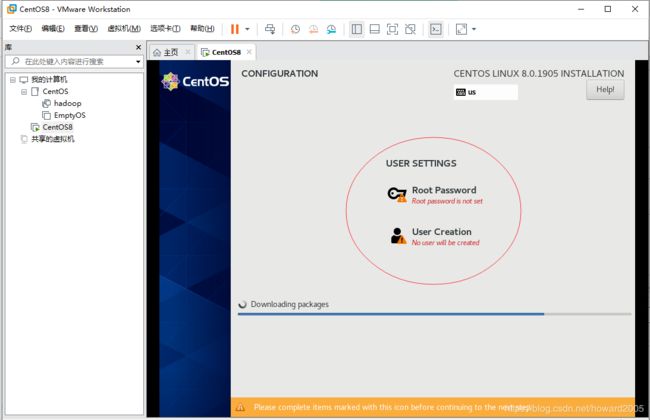
Task: Open the 帮助(H) menu
Action: (202, 29)
